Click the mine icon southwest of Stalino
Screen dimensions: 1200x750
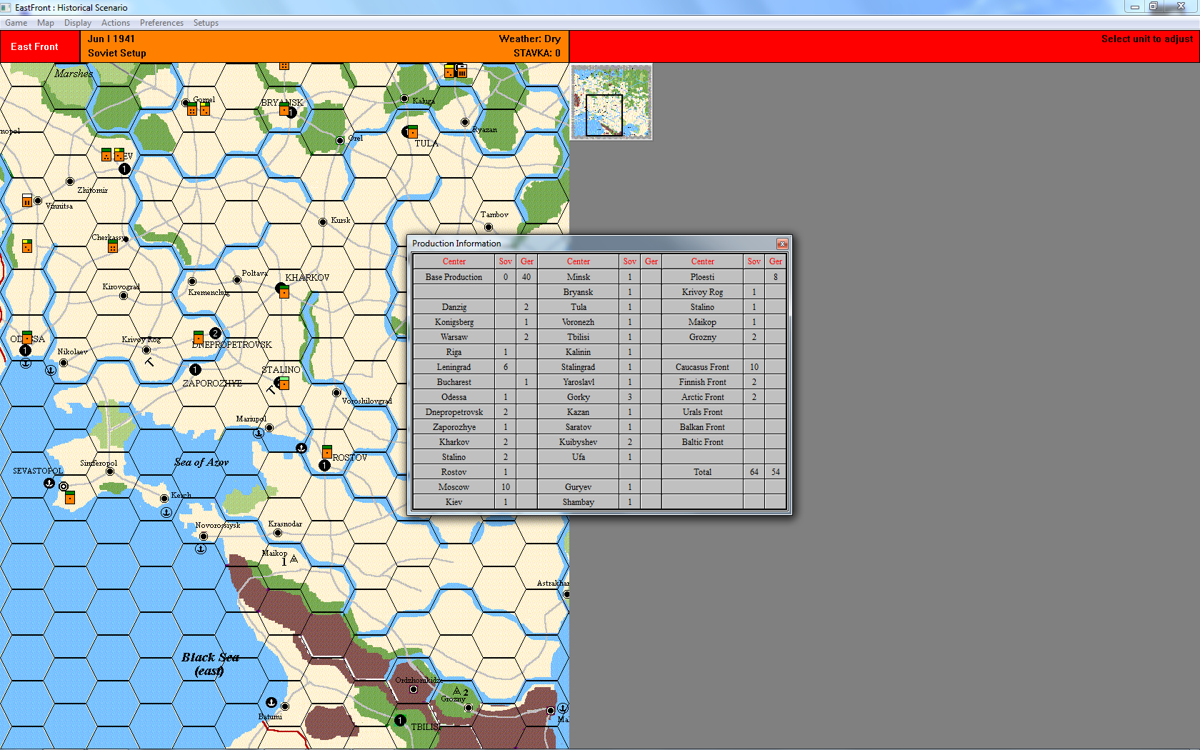coord(272,389)
